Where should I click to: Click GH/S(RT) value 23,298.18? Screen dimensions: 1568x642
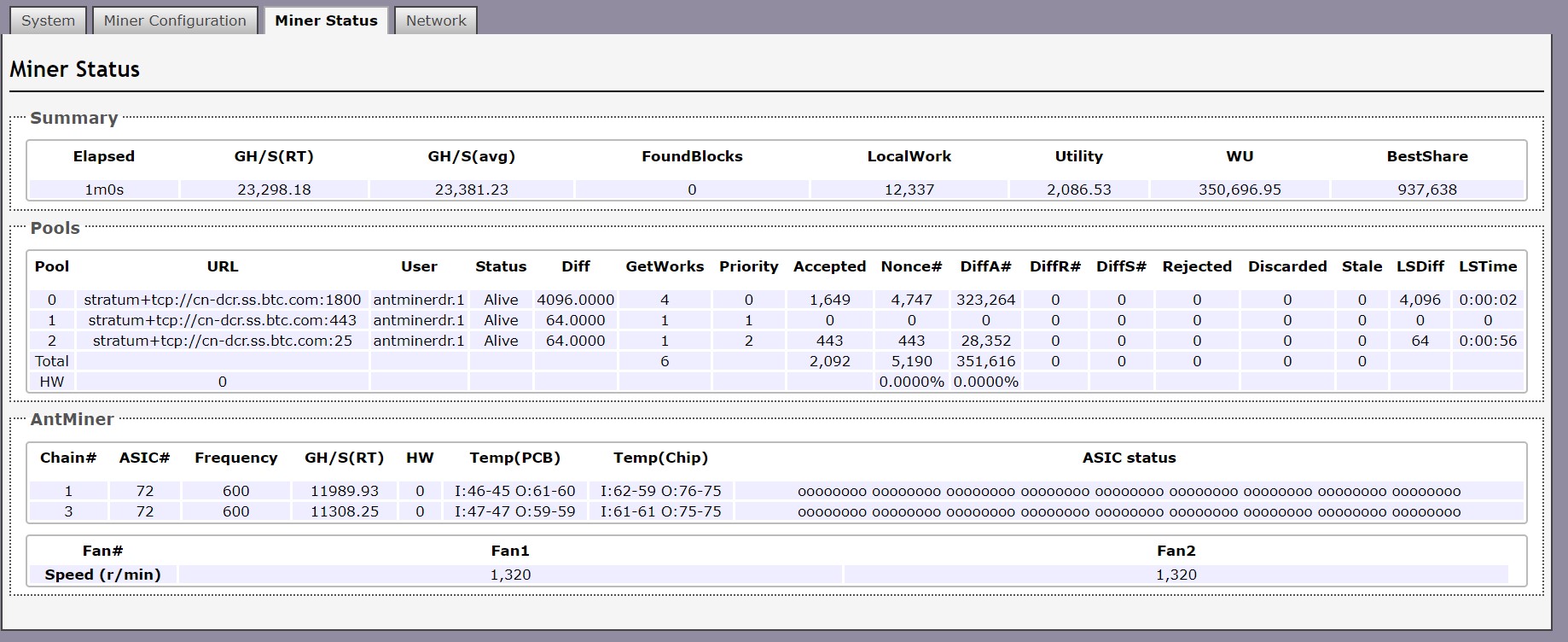pyautogui.click(x=274, y=190)
